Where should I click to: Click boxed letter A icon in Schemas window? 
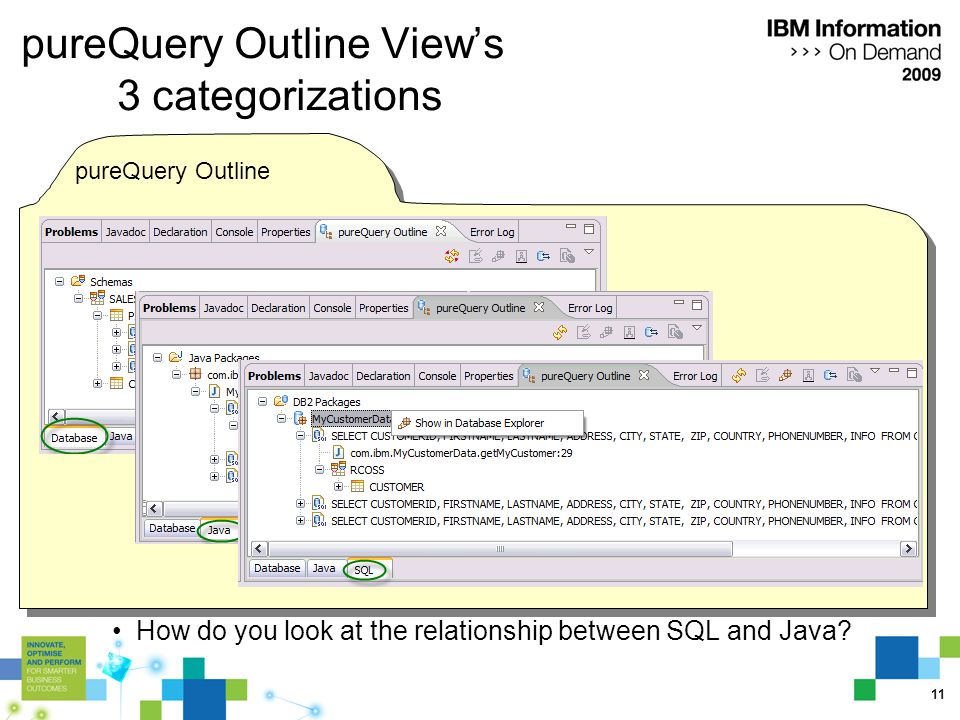pos(521,257)
